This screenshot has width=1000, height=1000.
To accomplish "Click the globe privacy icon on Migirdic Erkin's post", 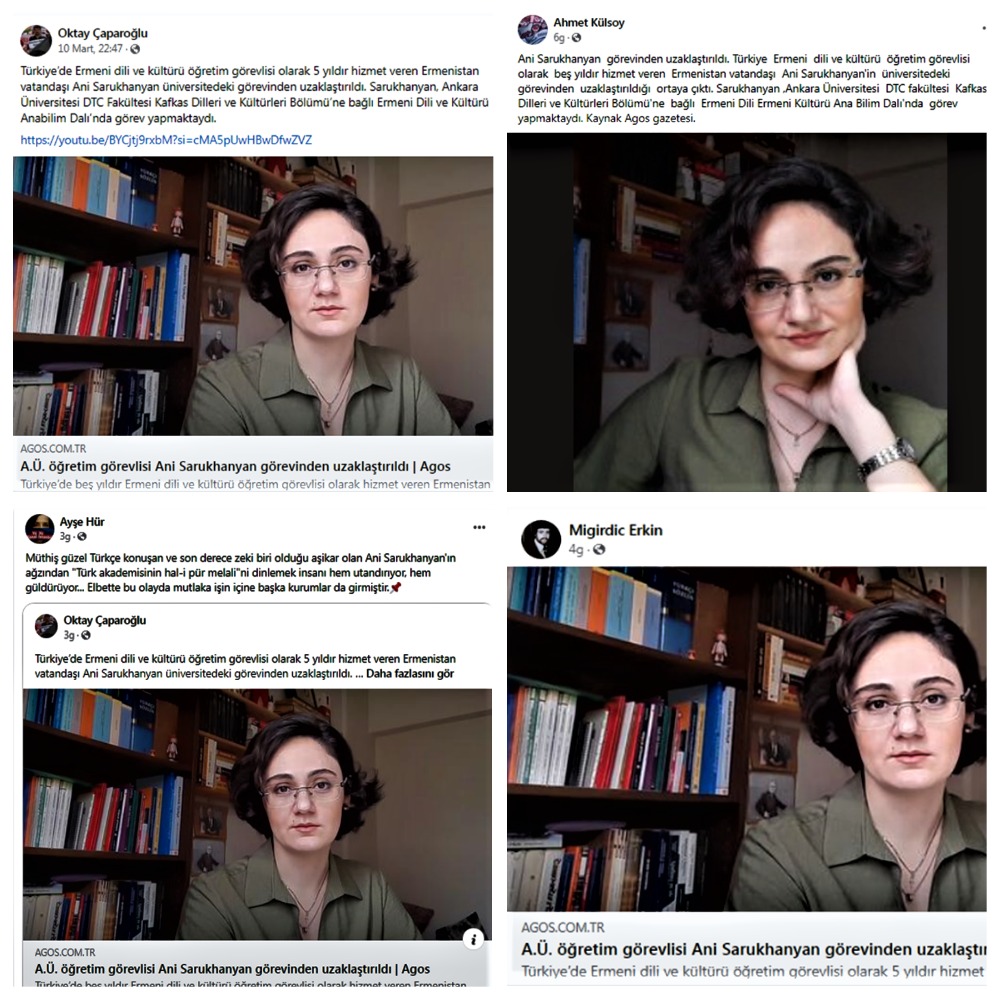I will [x=598, y=549].
